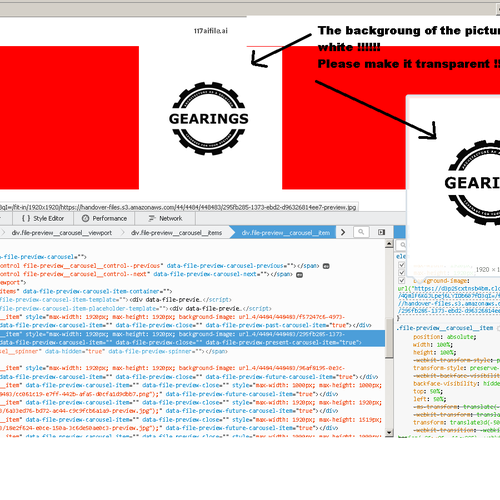Click the height 100% value
Screen dimensions: 500x500
click(446, 352)
